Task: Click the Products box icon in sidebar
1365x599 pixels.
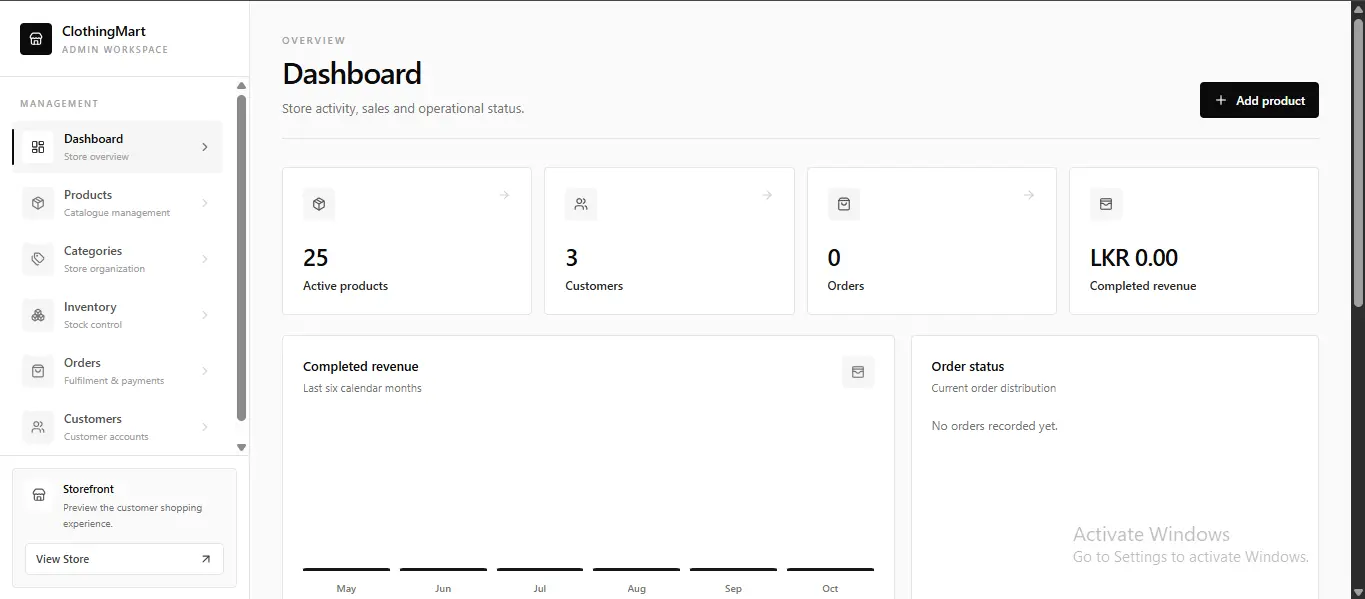Action: 38,203
